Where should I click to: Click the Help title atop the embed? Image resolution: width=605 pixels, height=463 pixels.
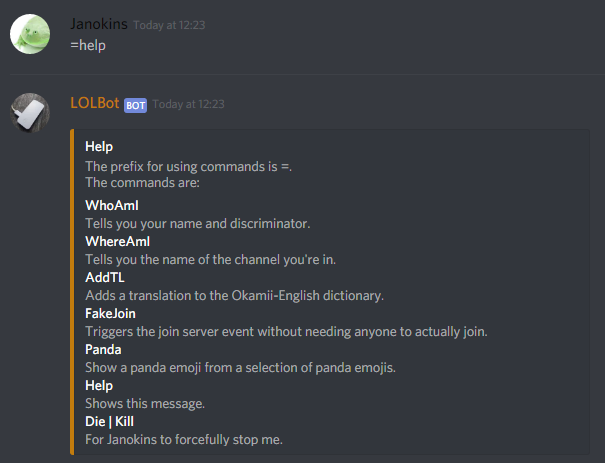[99, 146]
